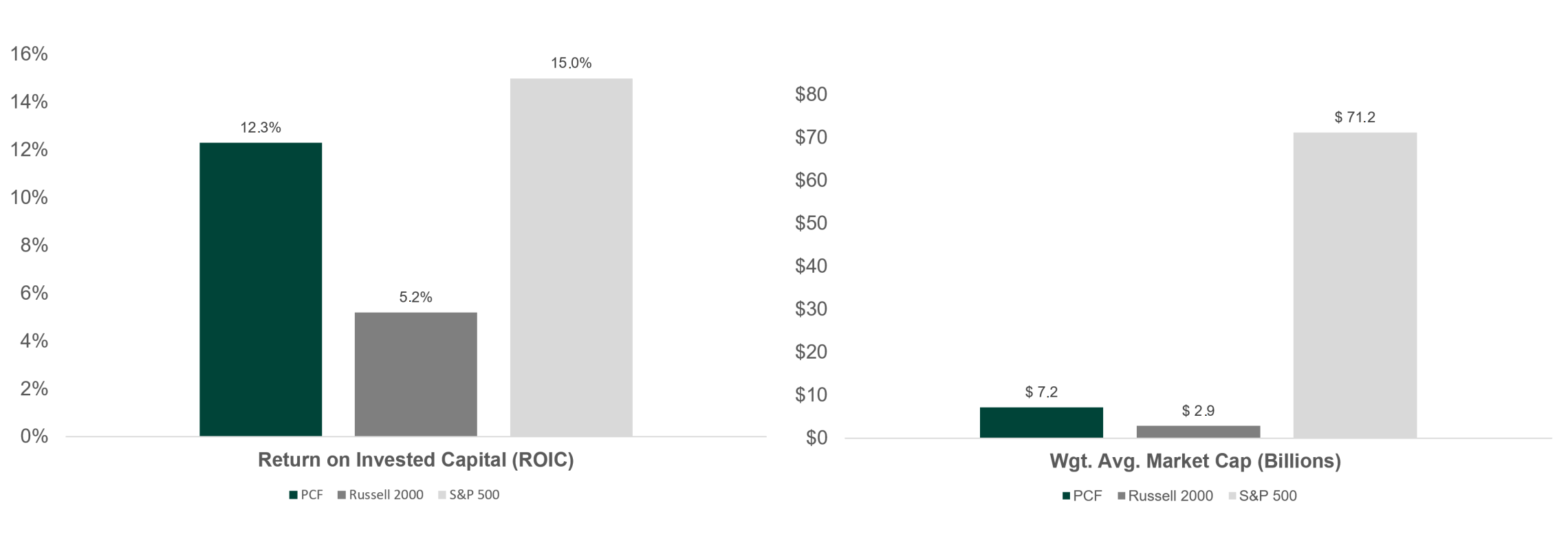Screen dimensions: 1568x554
Task: Click the $80 axis label
Action: 812,94
